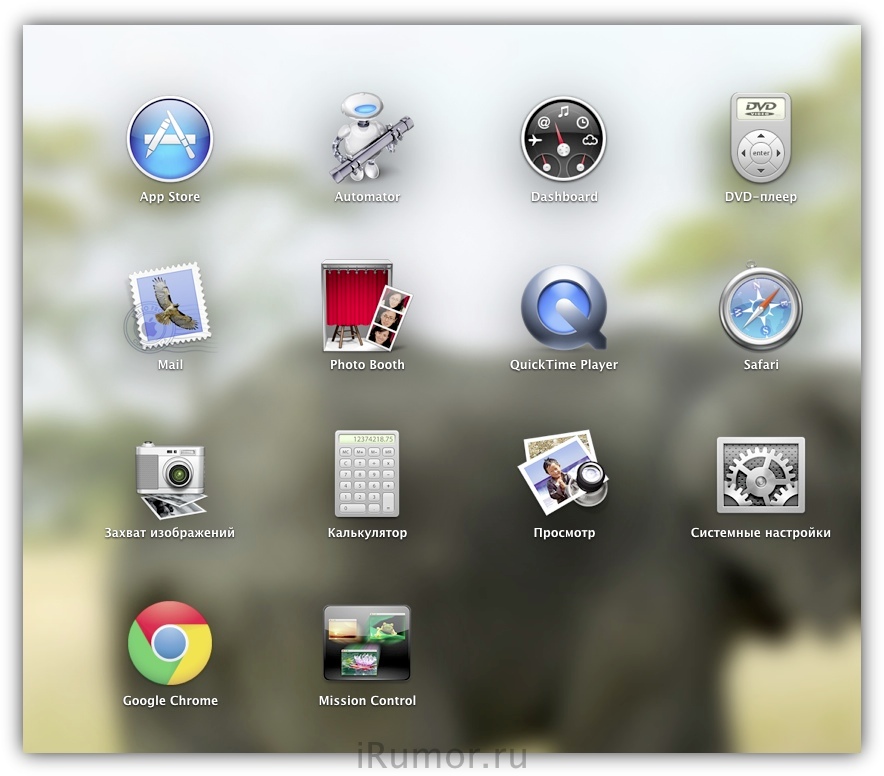Image resolution: width=884 pixels, height=776 pixels.
Task: Click the "Automator" label text
Action: tap(367, 197)
